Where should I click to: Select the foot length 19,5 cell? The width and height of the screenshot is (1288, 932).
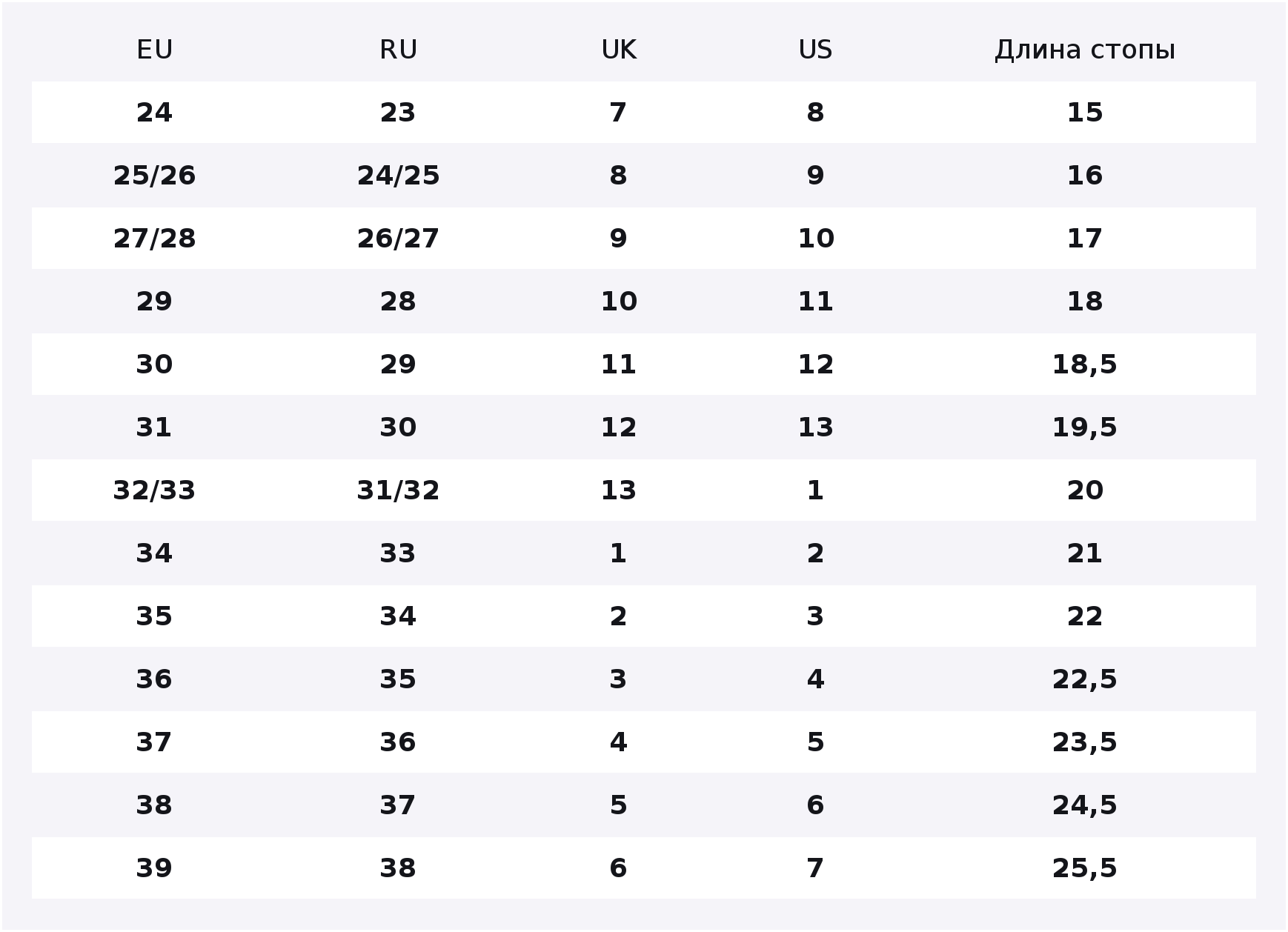1084,427
